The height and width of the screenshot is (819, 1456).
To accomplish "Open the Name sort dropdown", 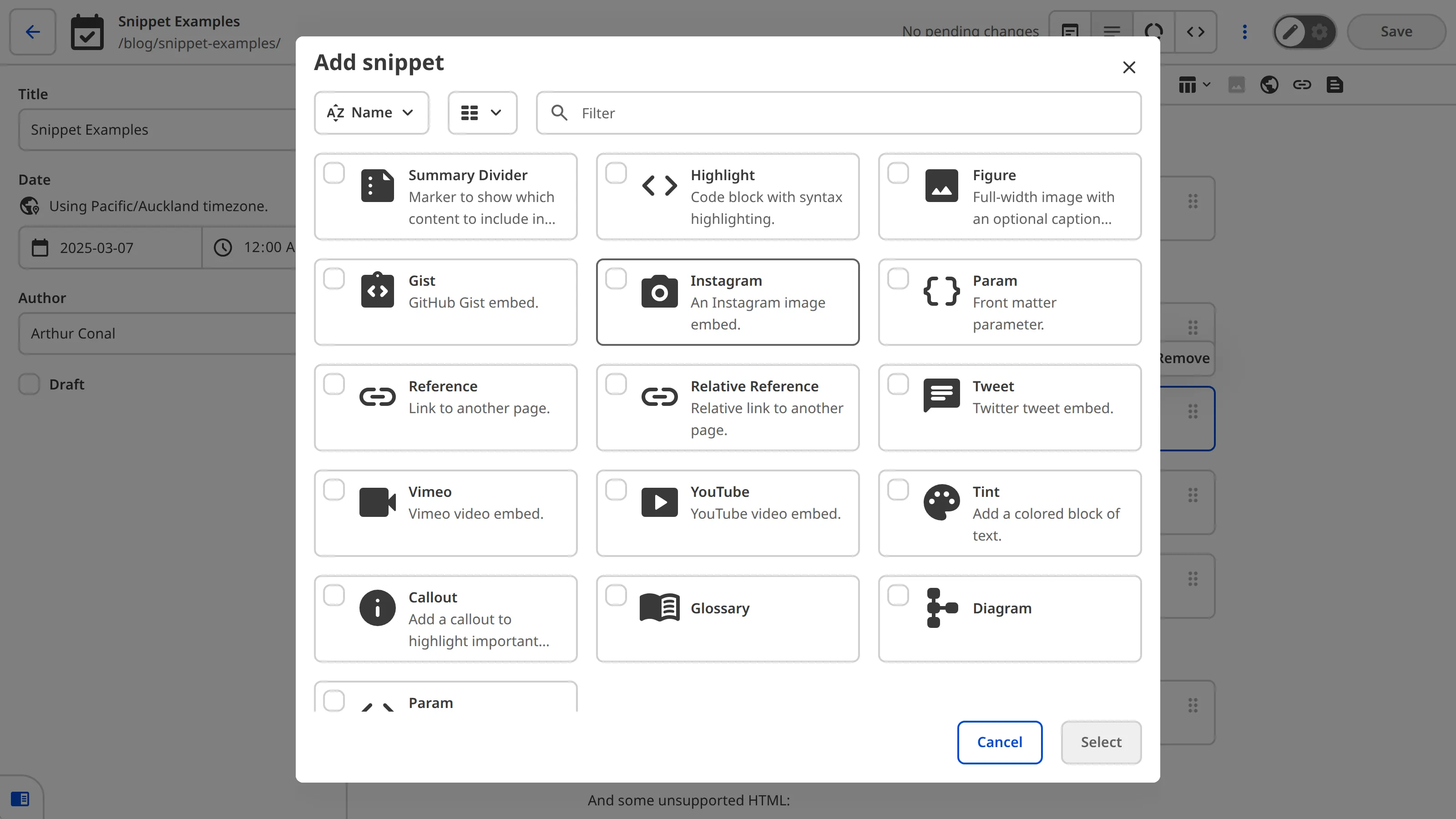I will (x=371, y=112).
